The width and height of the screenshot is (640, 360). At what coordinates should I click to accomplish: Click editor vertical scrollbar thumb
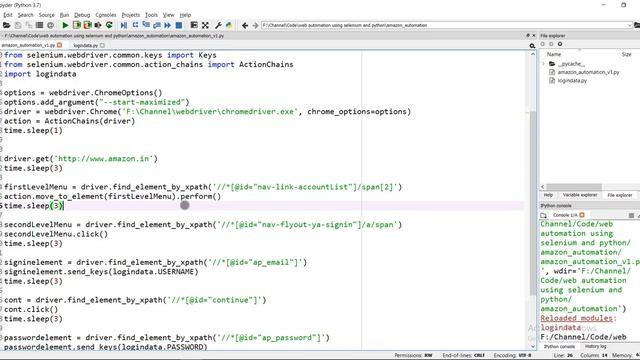533,203
